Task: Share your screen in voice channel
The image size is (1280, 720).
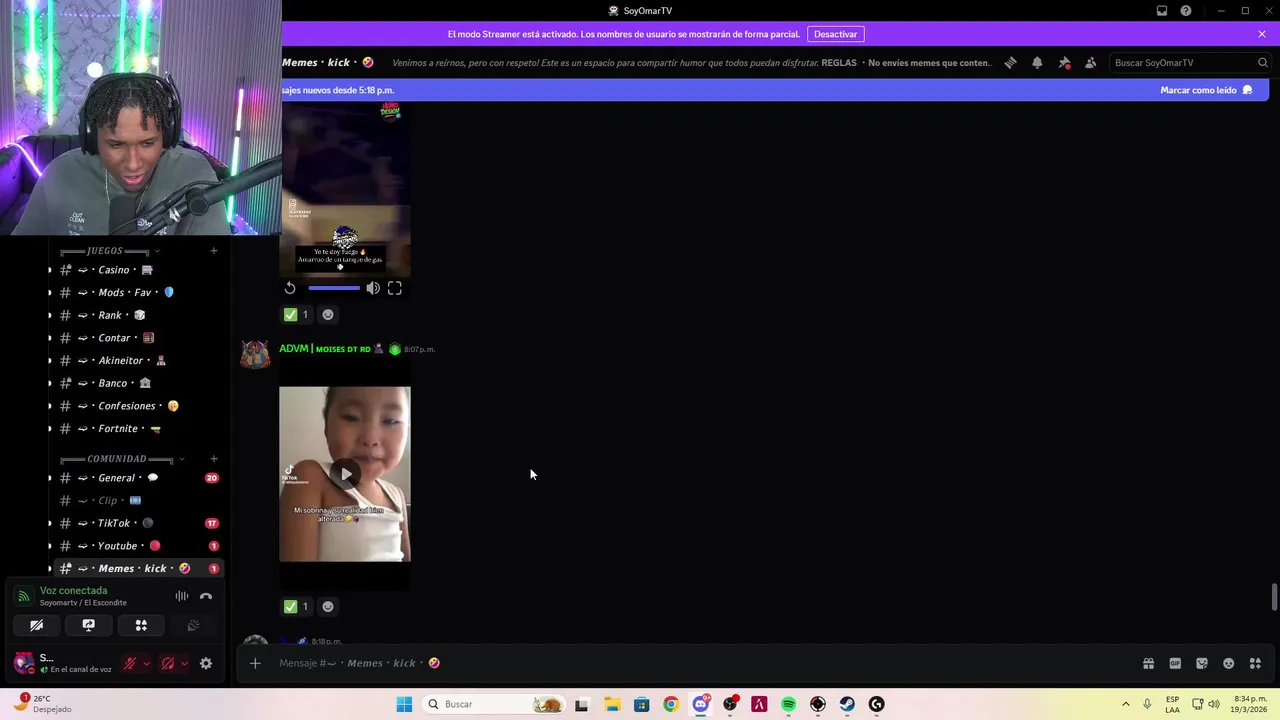Action: coord(88,625)
